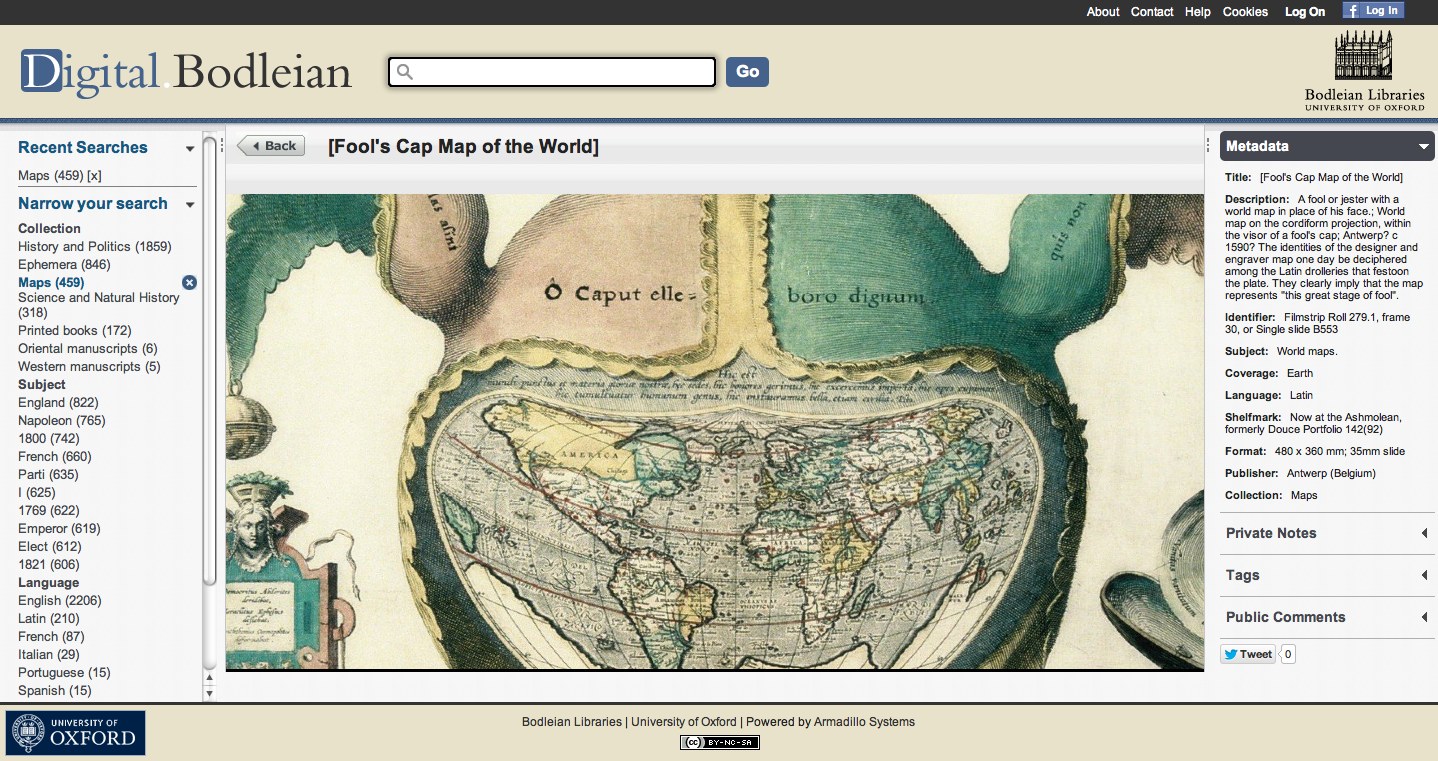Focus the search input field
The height and width of the screenshot is (761, 1438).
coord(552,72)
